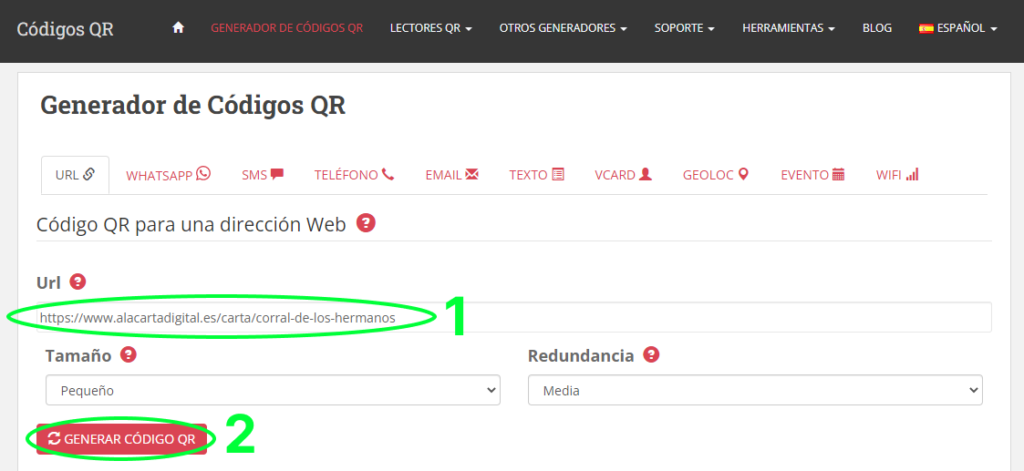Viewport: 1024px width, 471px height.
Task: Open the Español language menu
Action: (x=958, y=28)
